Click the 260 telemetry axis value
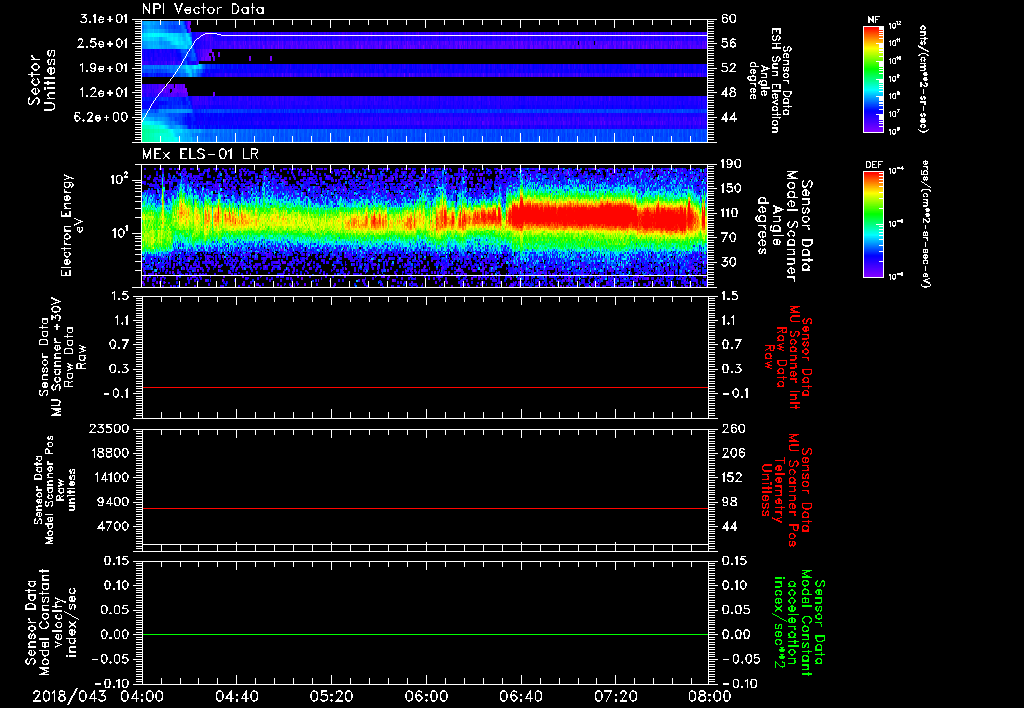 click(x=733, y=428)
